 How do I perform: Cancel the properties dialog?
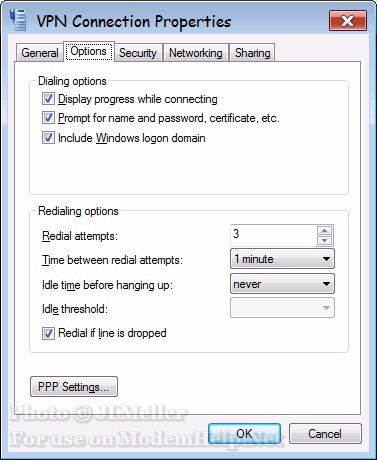[x=325, y=433]
